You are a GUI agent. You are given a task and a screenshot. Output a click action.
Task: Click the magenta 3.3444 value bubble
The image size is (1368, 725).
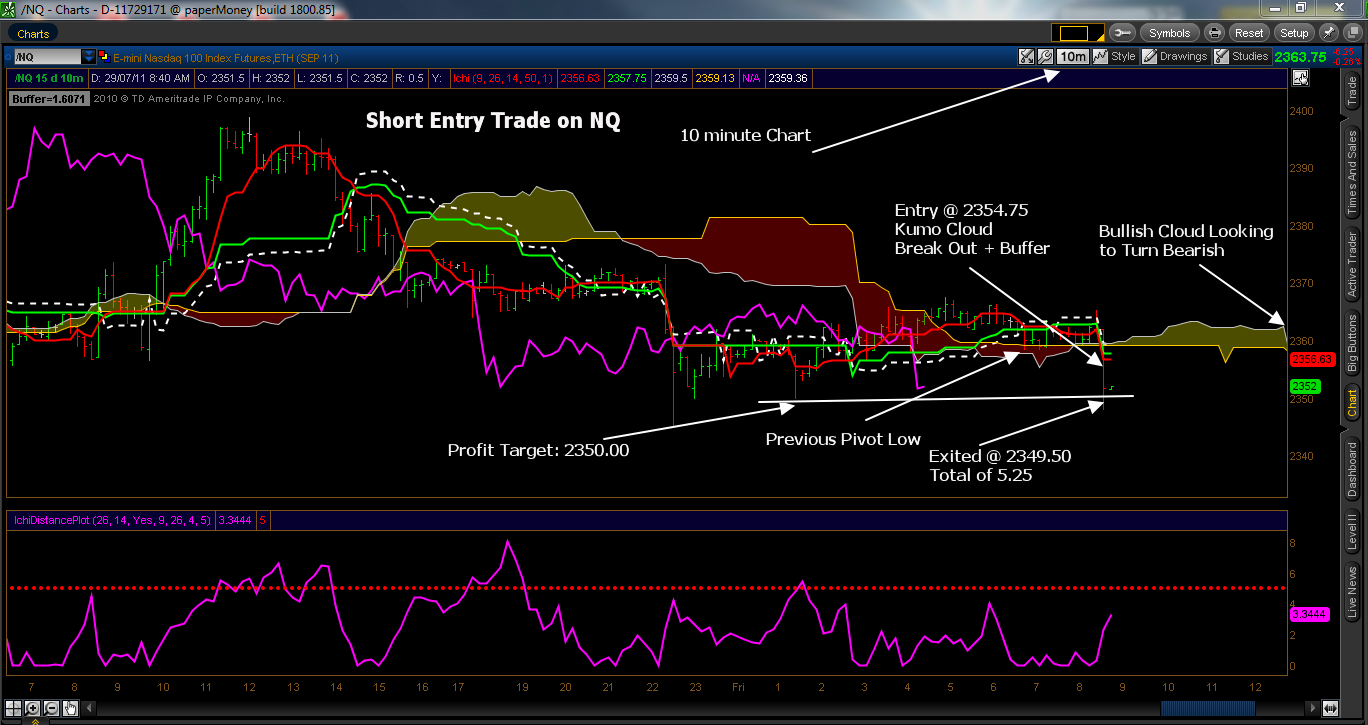pos(1310,615)
